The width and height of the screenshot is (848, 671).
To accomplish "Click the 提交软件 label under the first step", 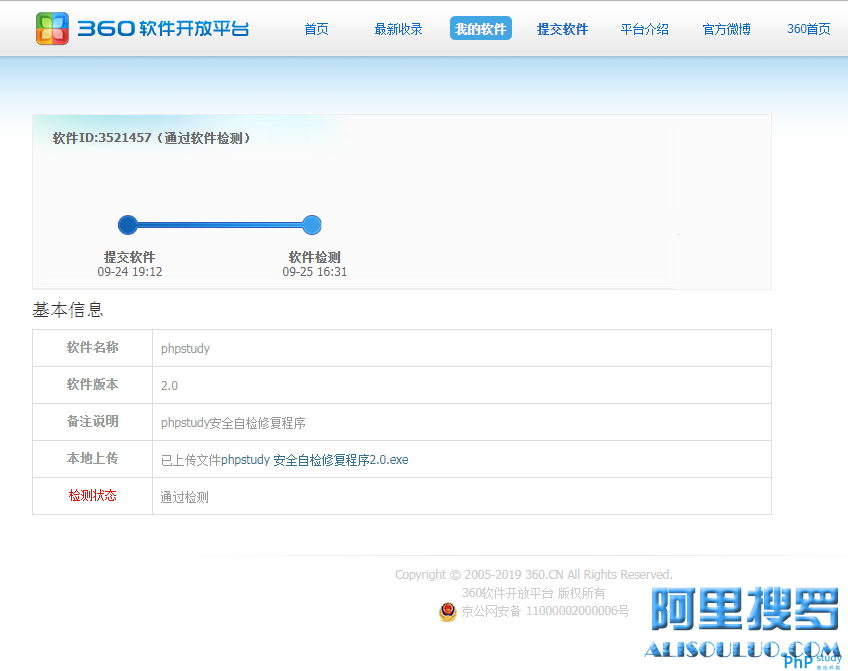I will [130, 257].
